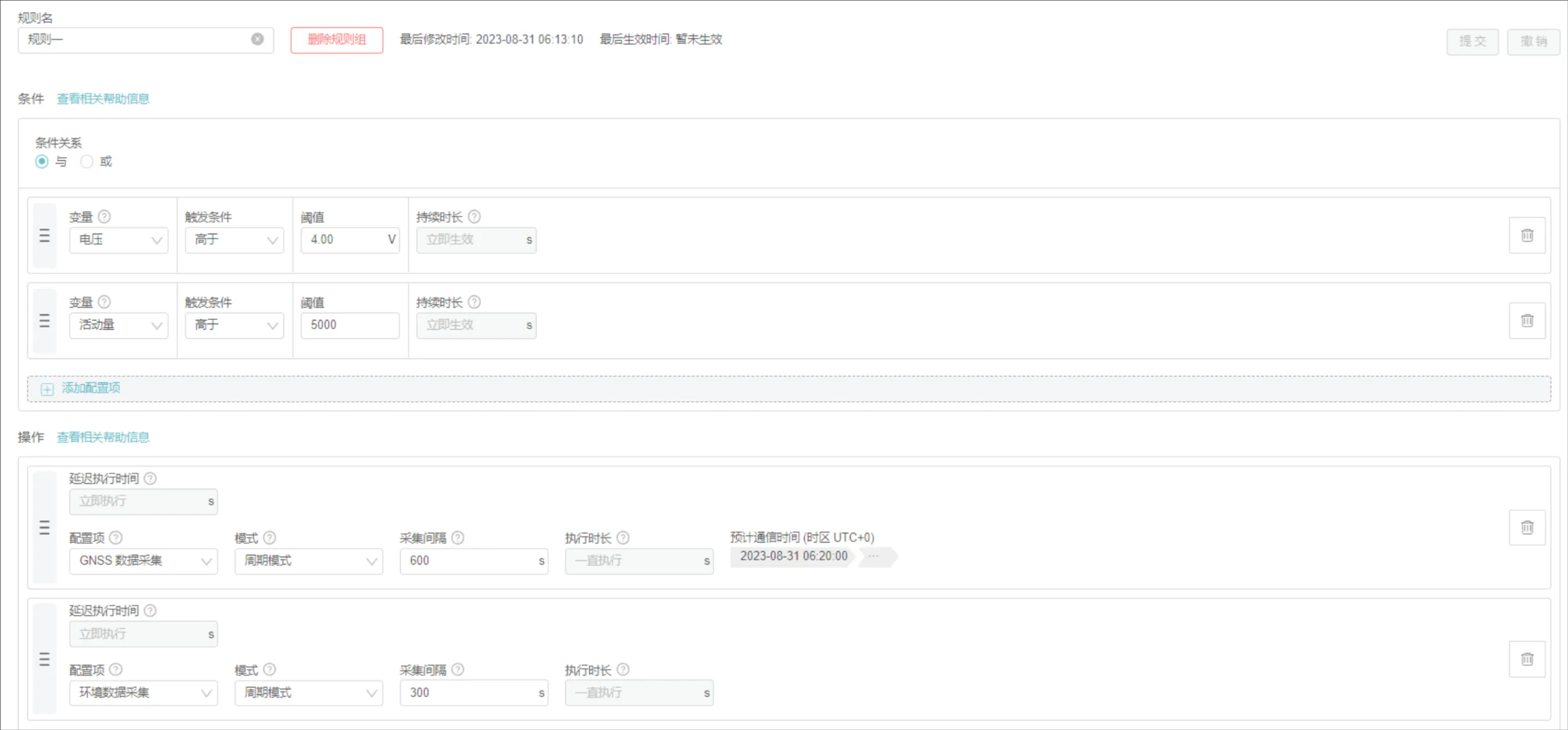
Task: Clear the rule name field with X icon
Action: [x=257, y=39]
